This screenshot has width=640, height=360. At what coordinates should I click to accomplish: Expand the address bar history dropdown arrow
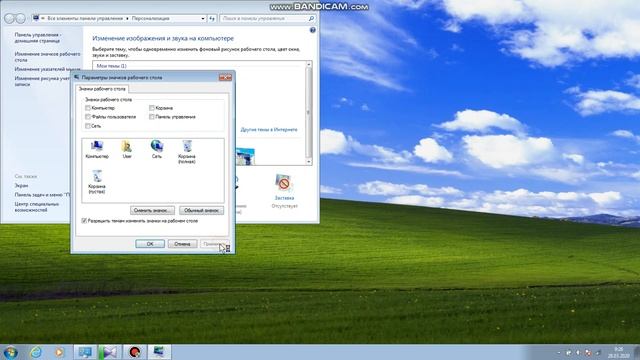click(x=203, y=18)
